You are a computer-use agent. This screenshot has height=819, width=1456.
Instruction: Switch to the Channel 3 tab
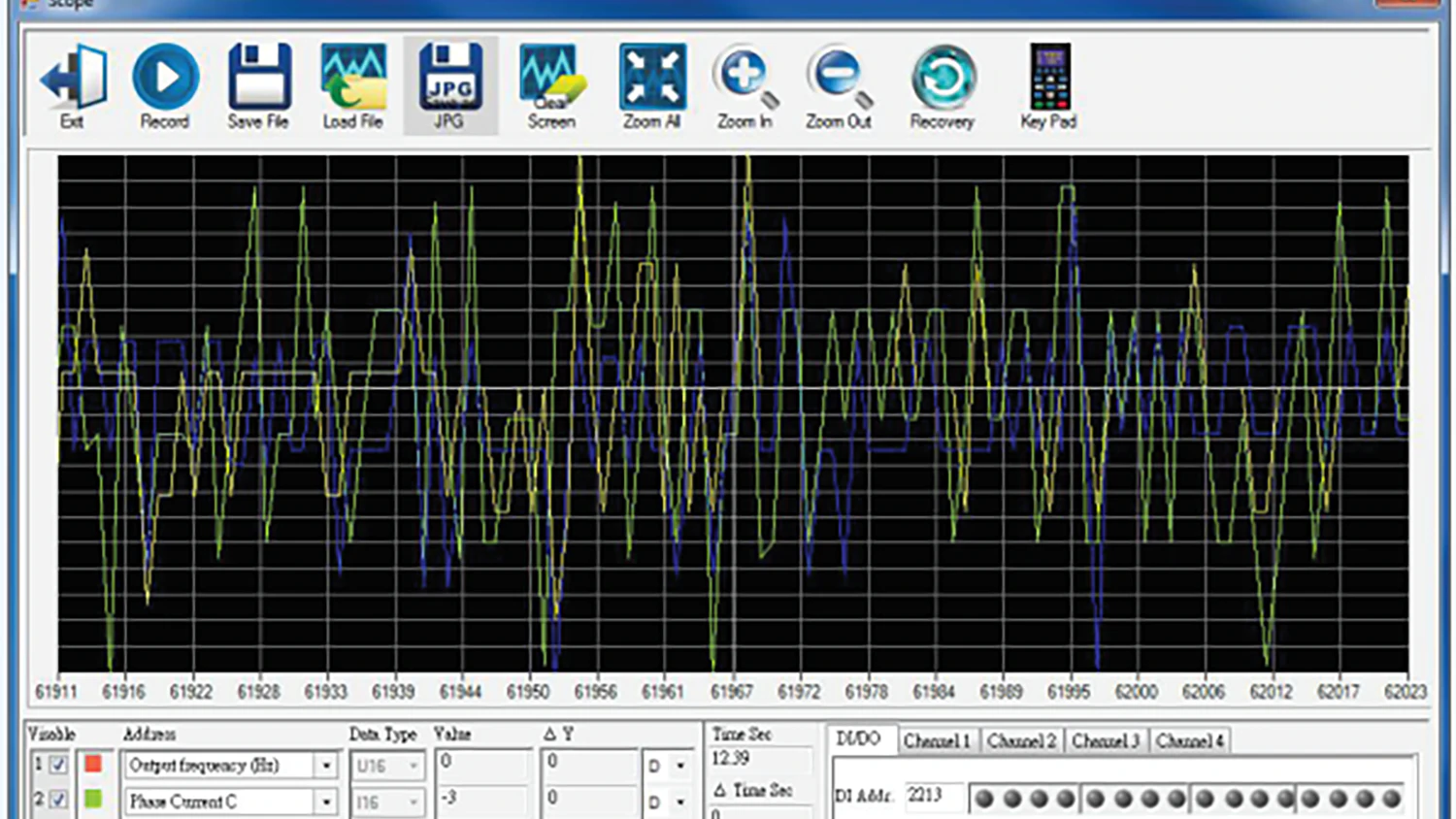[1106, 741]
